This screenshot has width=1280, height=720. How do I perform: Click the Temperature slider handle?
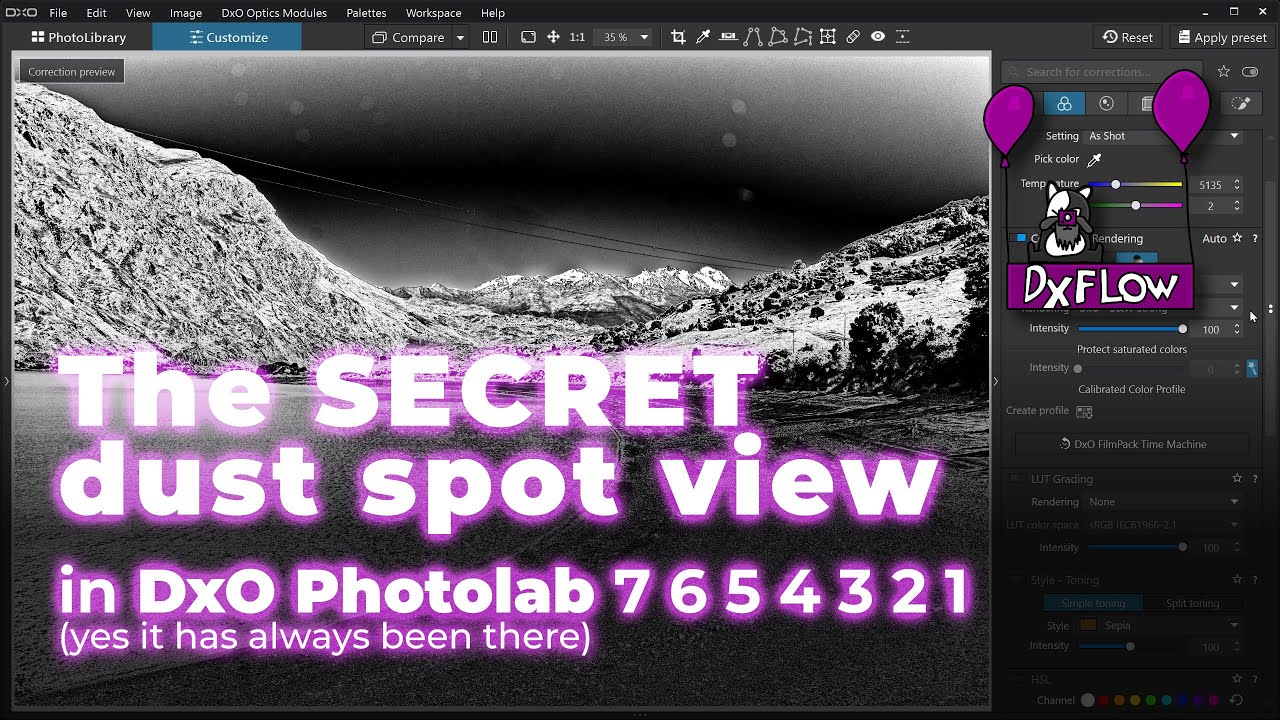click(x=1116, y=184)
